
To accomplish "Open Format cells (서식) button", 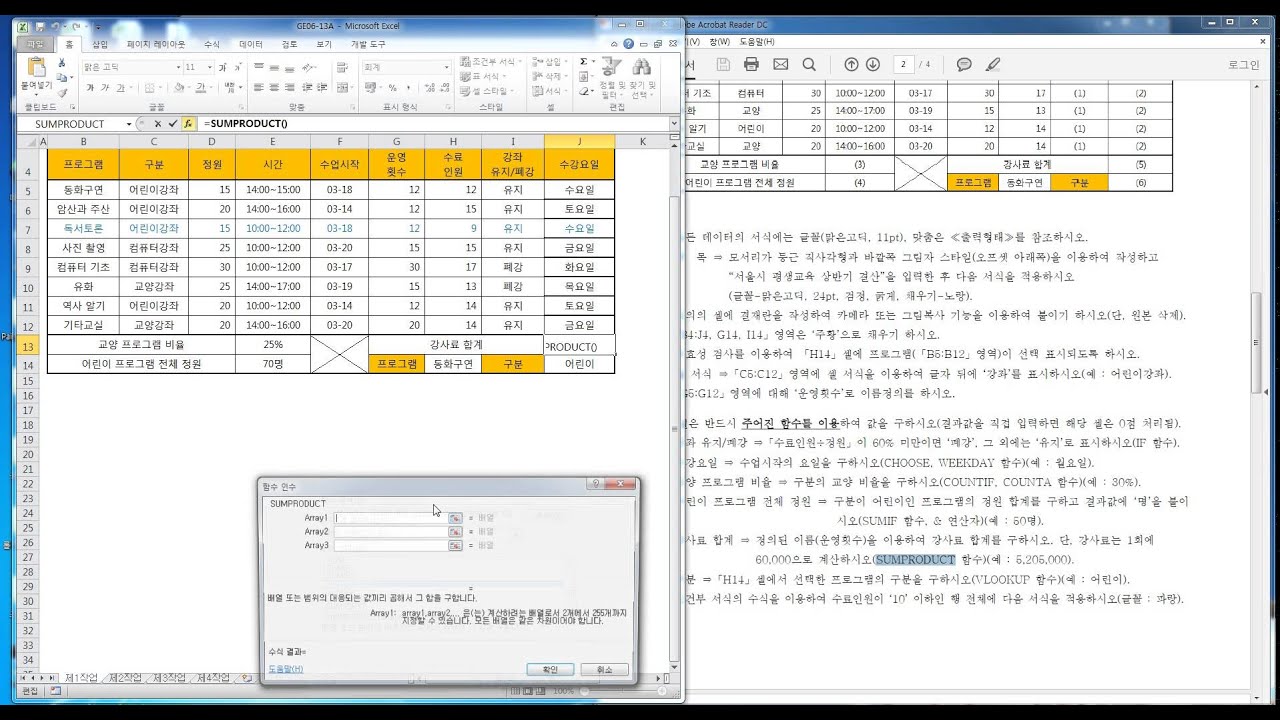I will click(549, 90).
